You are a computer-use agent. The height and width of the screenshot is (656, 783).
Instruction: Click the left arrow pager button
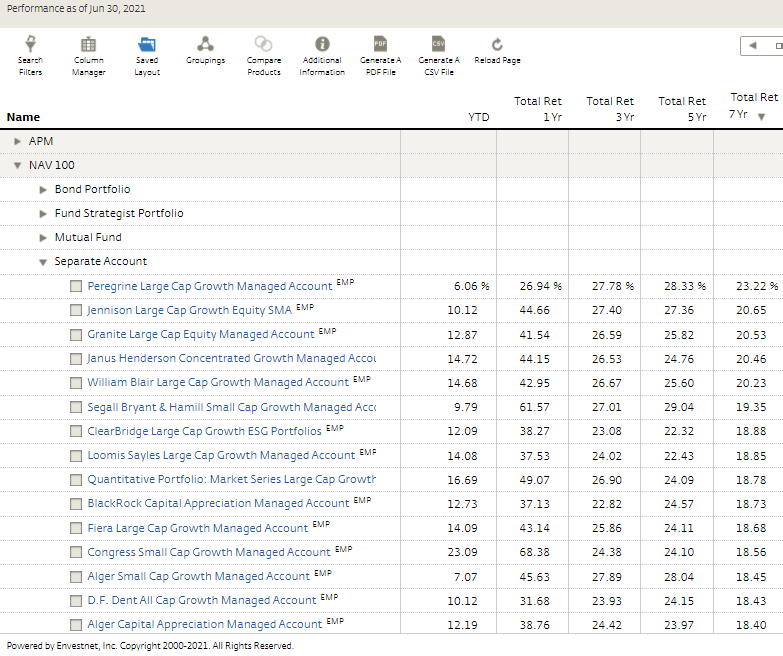[x=753, y=45]
